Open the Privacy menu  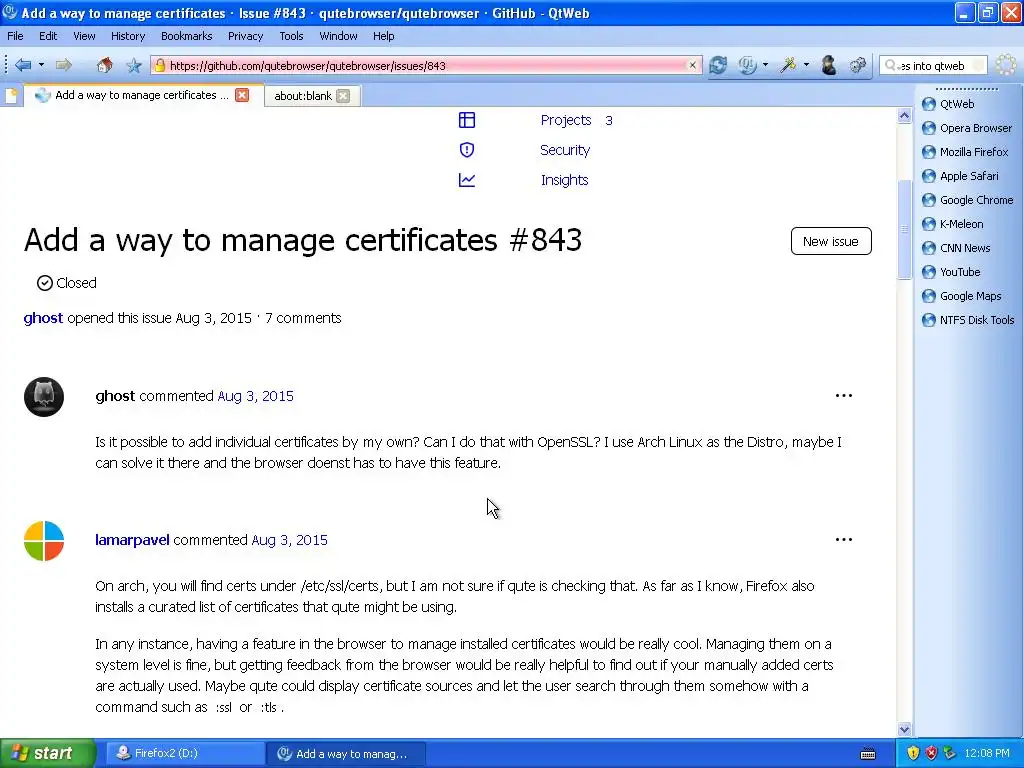click(x=245, y=36)
